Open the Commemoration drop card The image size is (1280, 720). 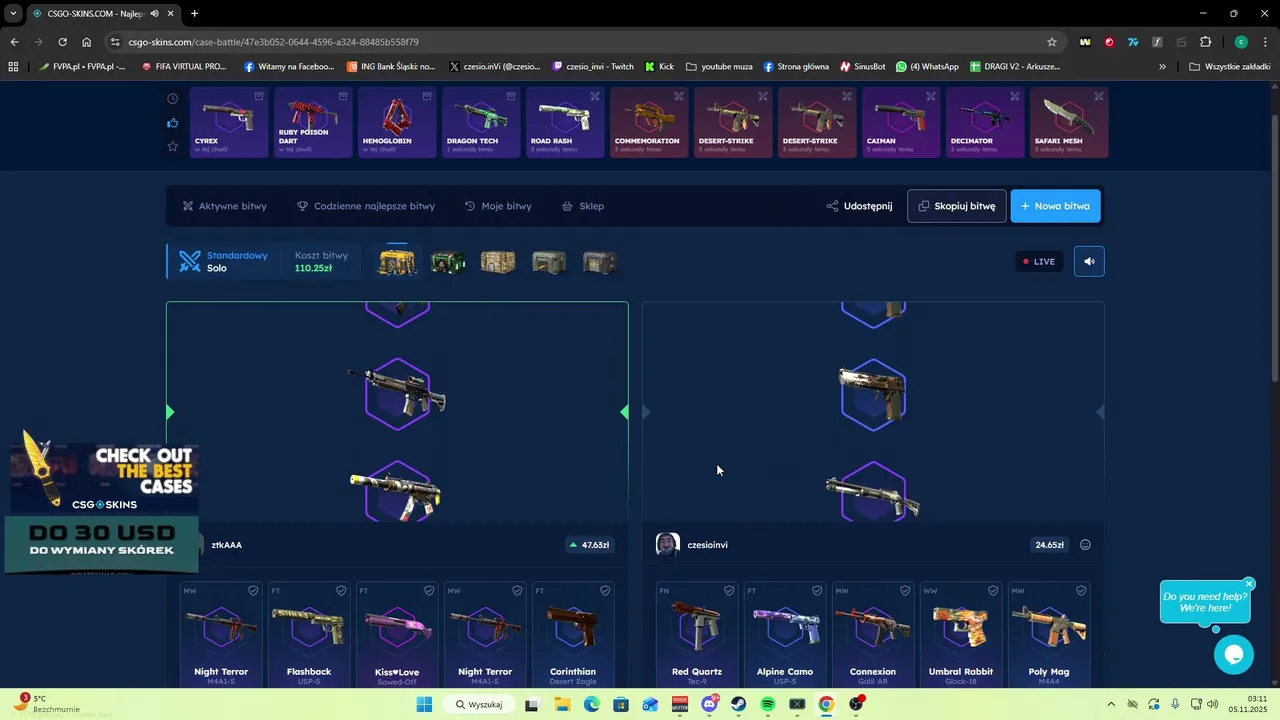coord(649,122)
